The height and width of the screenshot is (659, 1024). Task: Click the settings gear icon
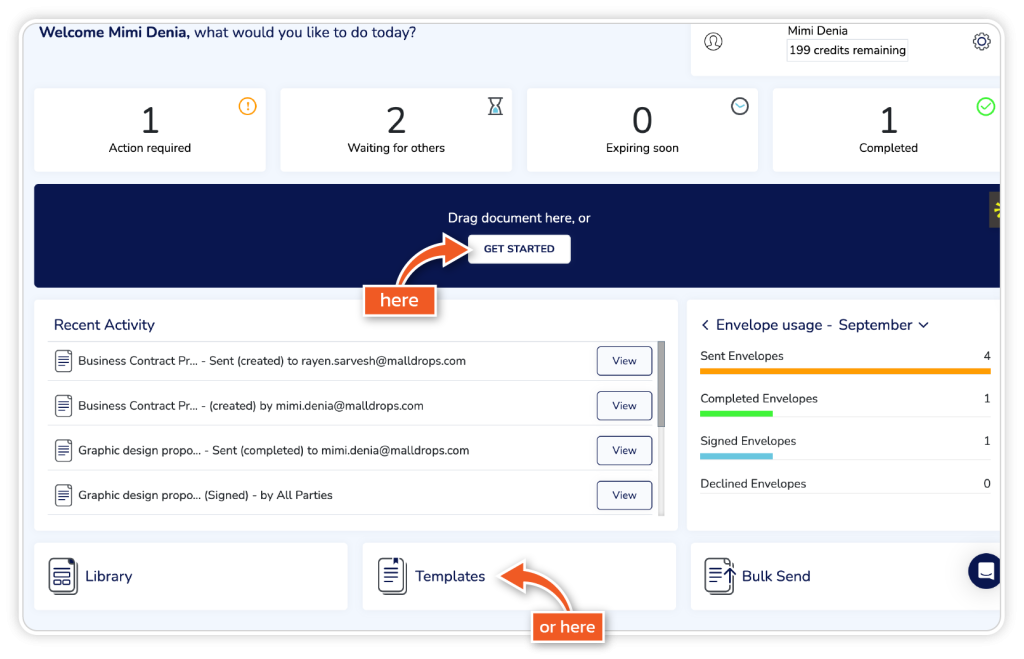[981, 42]
